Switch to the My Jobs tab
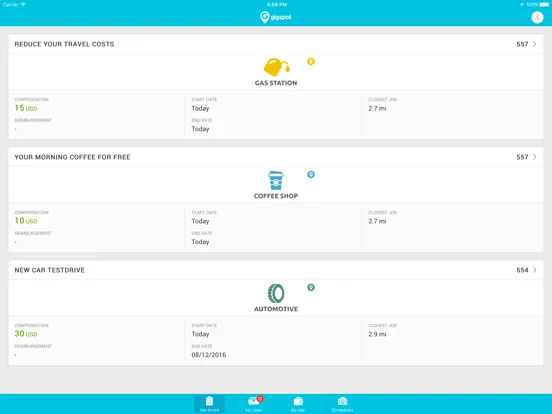Image resolution: width=552 pixels, height=414 pixels. tap(254, 404)
